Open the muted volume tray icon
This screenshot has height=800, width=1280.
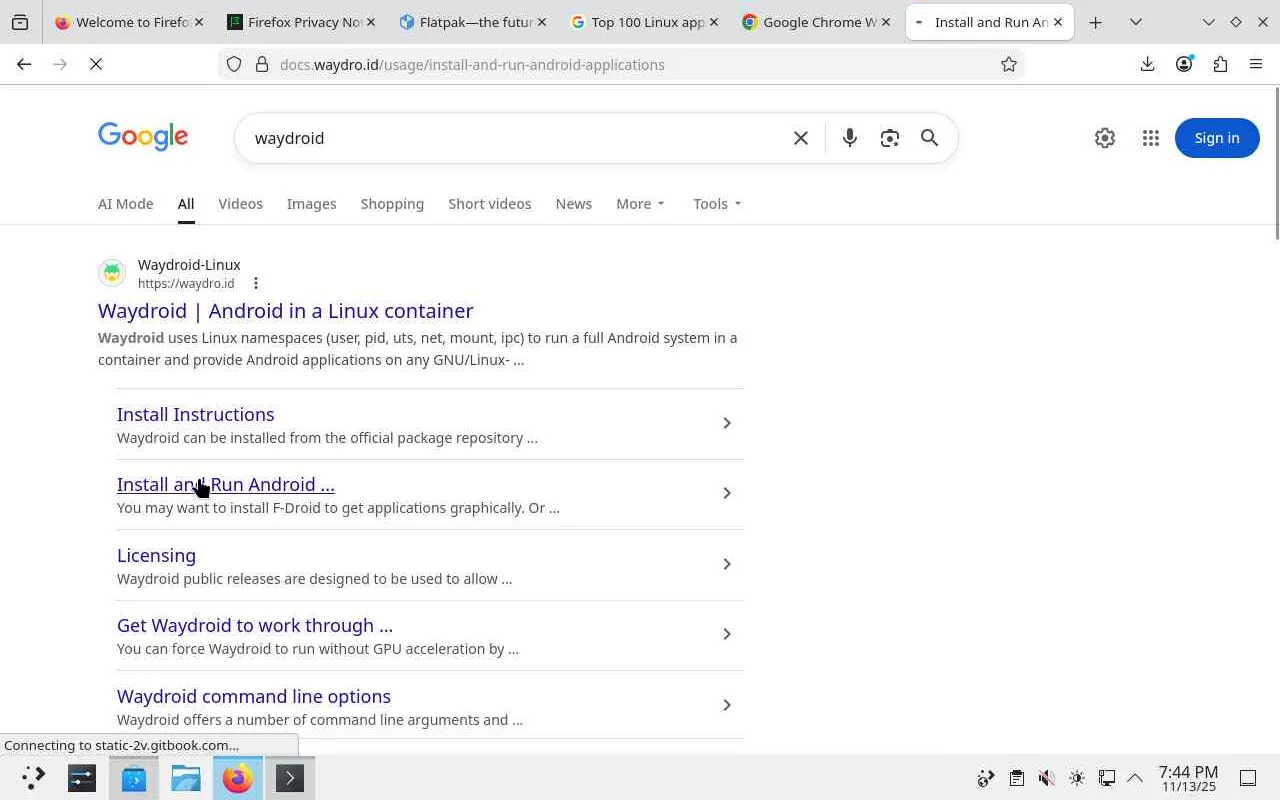click(x=1047, y=778)
